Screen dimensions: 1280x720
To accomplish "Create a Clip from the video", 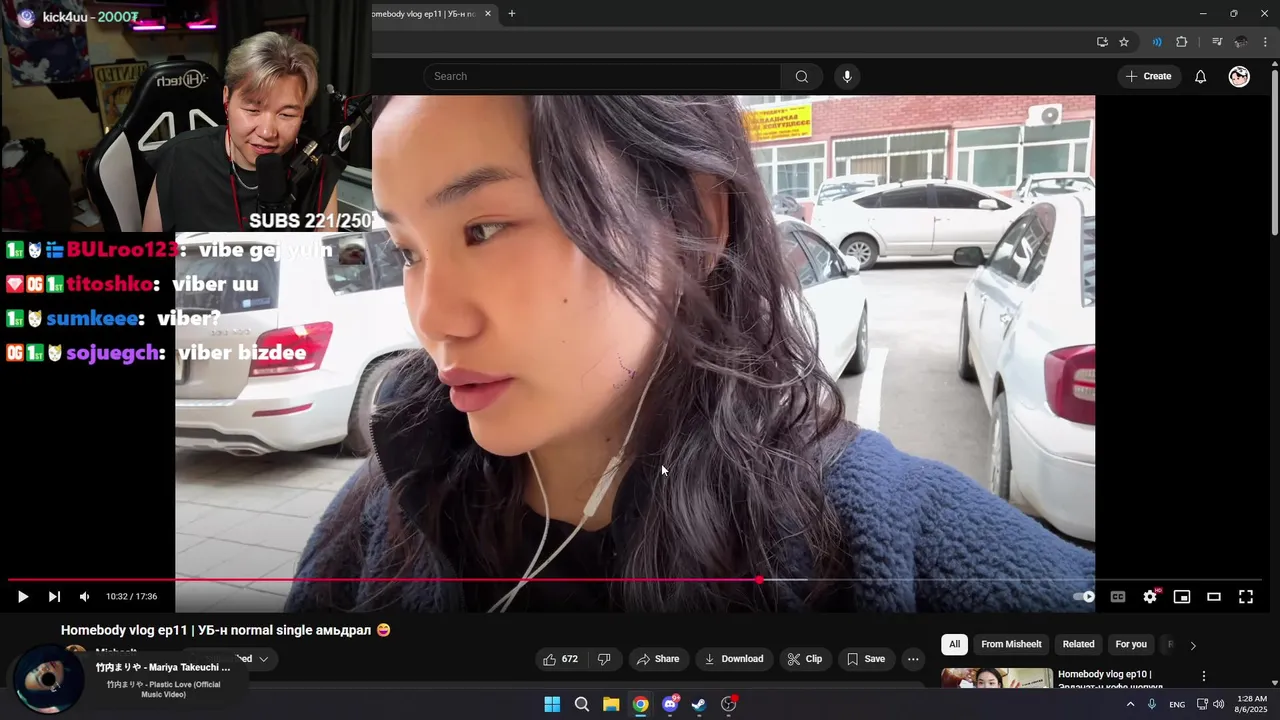I will (x=804, y=659).
